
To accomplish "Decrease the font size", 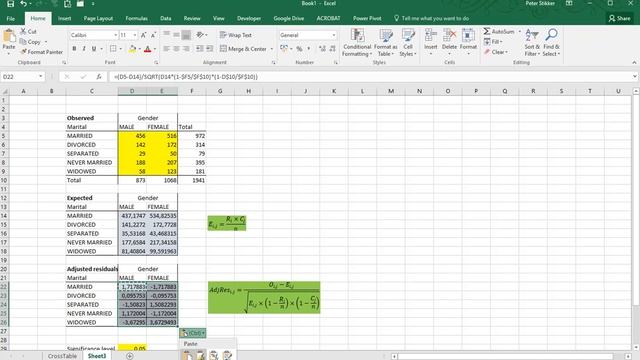I will [x=153, y=35].
